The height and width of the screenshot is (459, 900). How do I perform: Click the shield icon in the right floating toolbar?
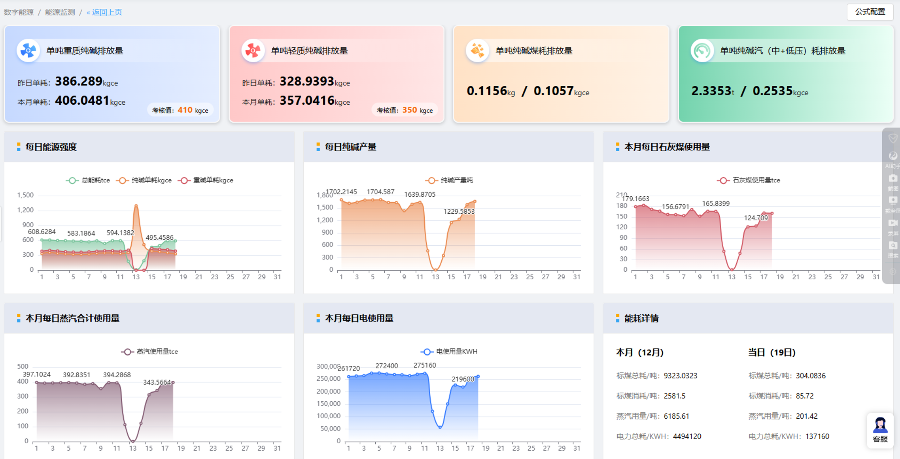(892, 138)
